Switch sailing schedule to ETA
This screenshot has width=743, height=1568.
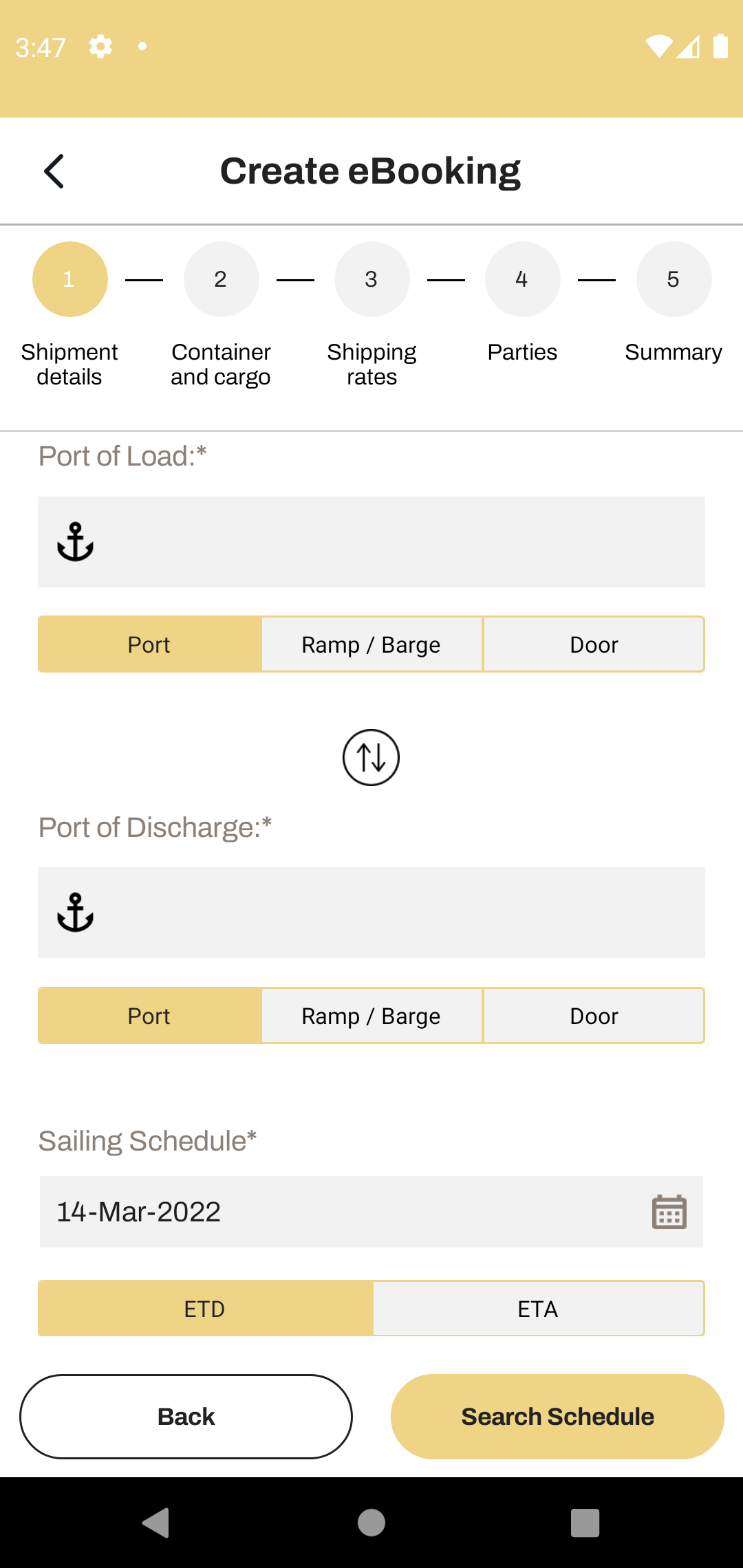538,1308
